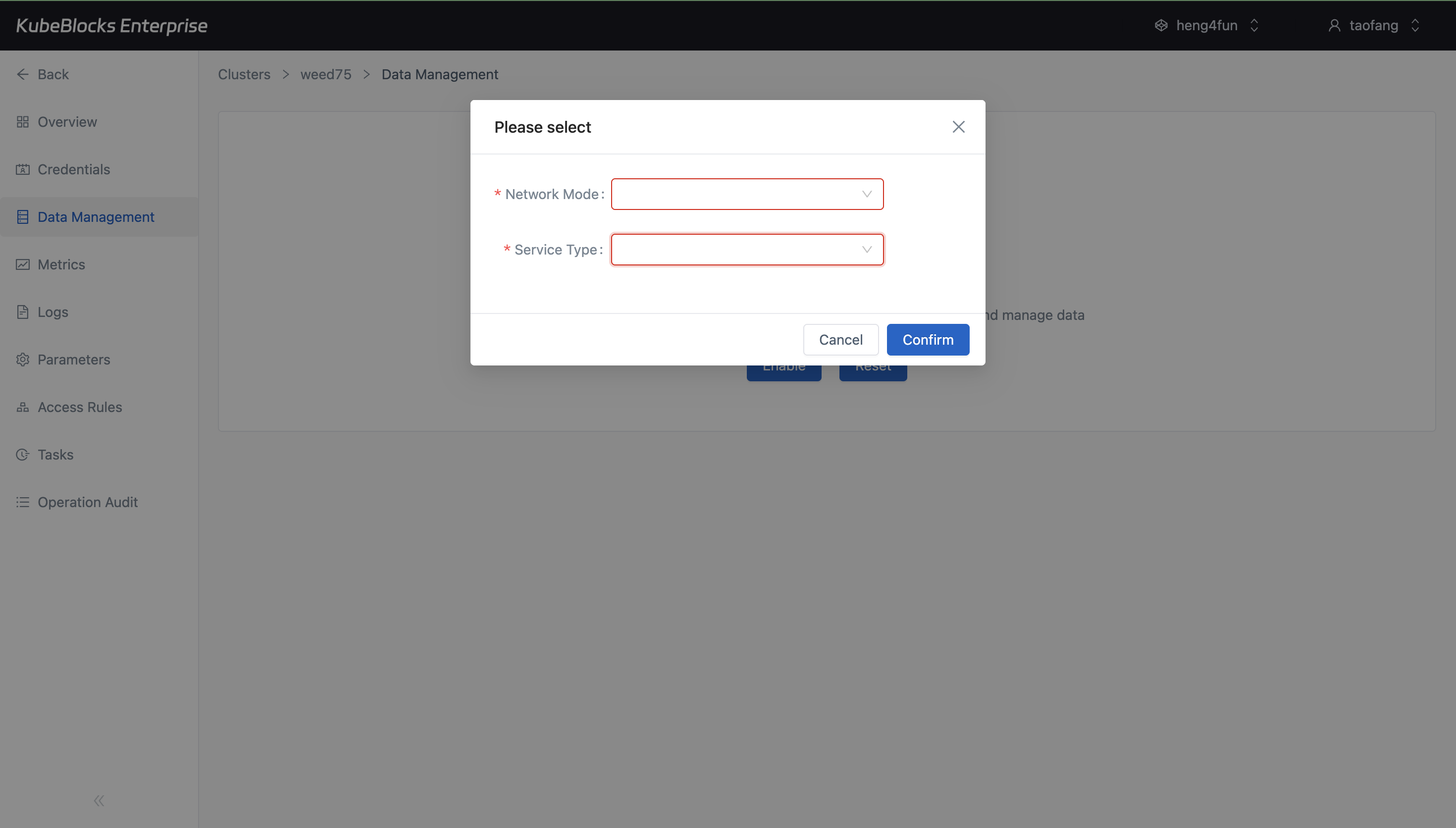Open Parameters via the gear icon
The height and width of the screenshot is (828, 1456).
coord(22,360)
